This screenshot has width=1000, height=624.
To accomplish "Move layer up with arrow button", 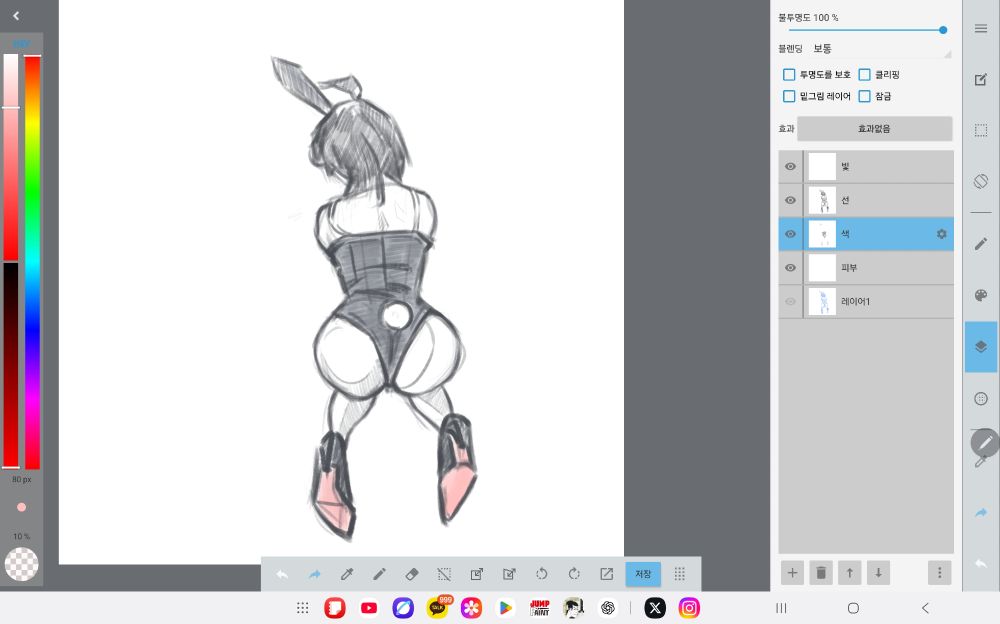I will pos(849,573).
